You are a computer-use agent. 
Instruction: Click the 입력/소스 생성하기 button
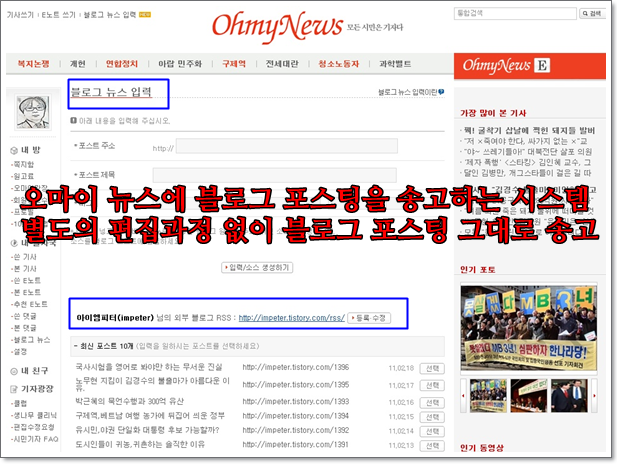click(257, 268)
